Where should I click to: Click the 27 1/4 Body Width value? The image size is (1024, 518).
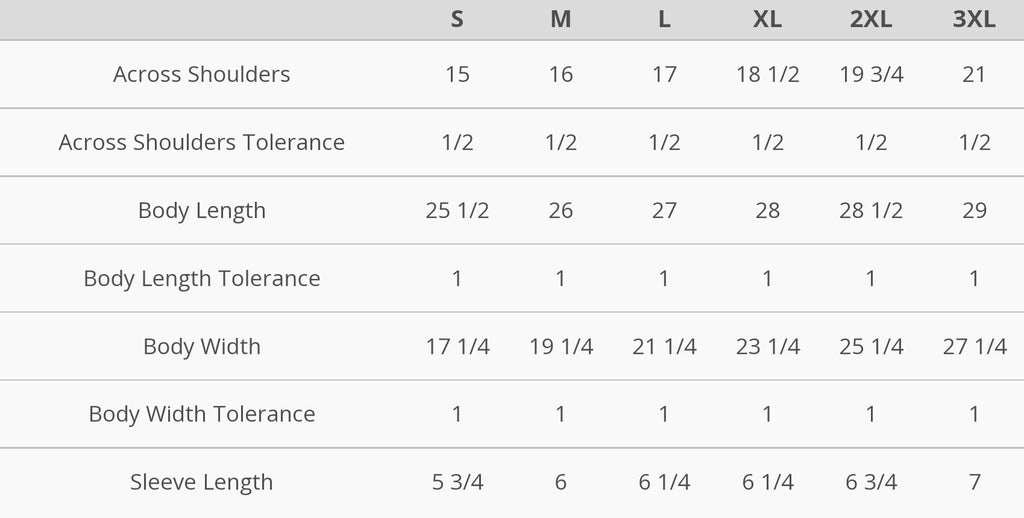coord(974,346)
